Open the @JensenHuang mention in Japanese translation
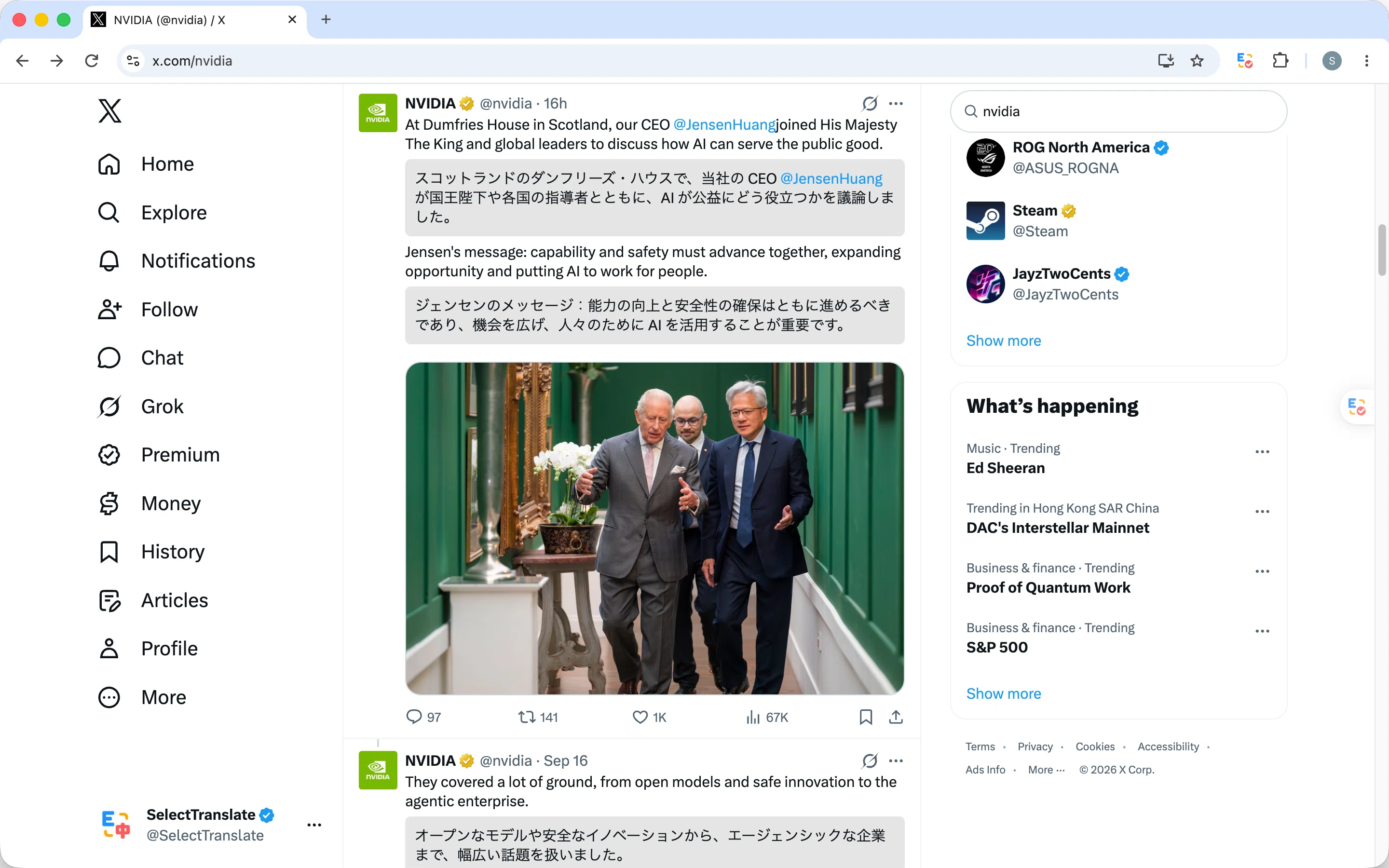The image size is (1389, 868). [831, 178]
